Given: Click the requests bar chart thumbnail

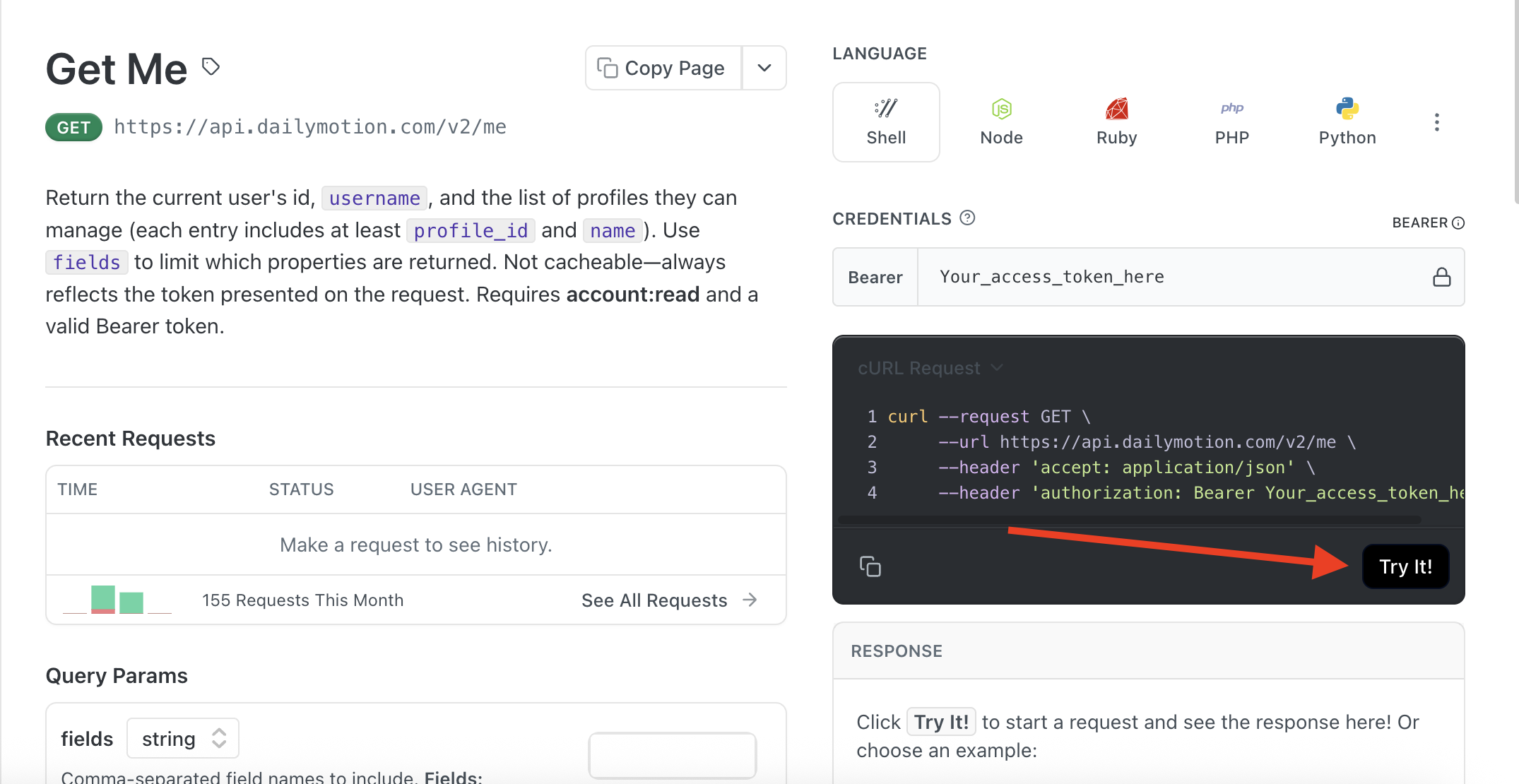Looking at the screenshot, I should click(117, 600).
